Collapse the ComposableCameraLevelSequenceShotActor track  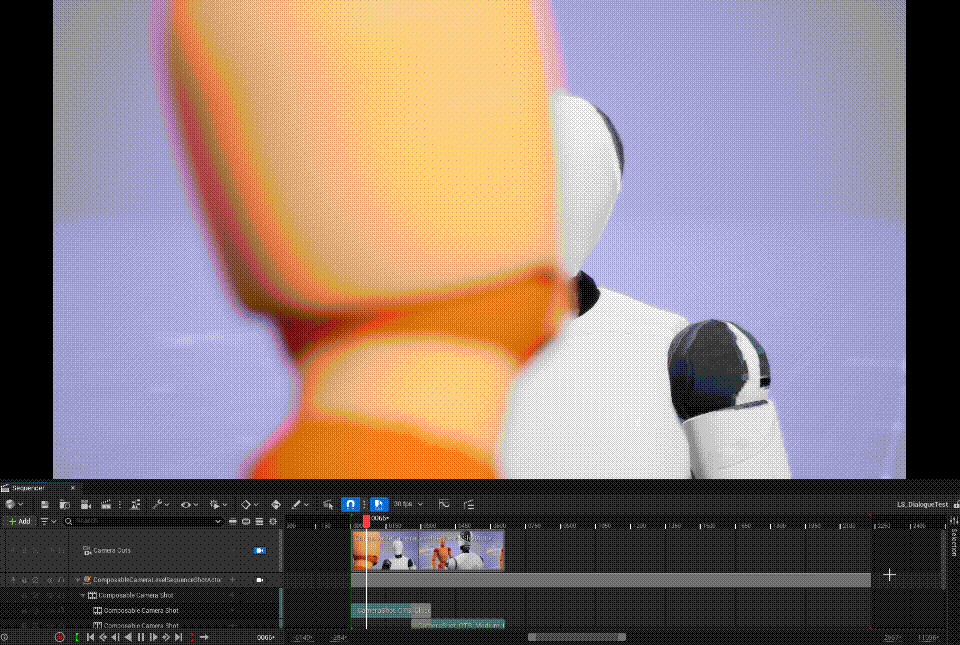pos(78,580)
